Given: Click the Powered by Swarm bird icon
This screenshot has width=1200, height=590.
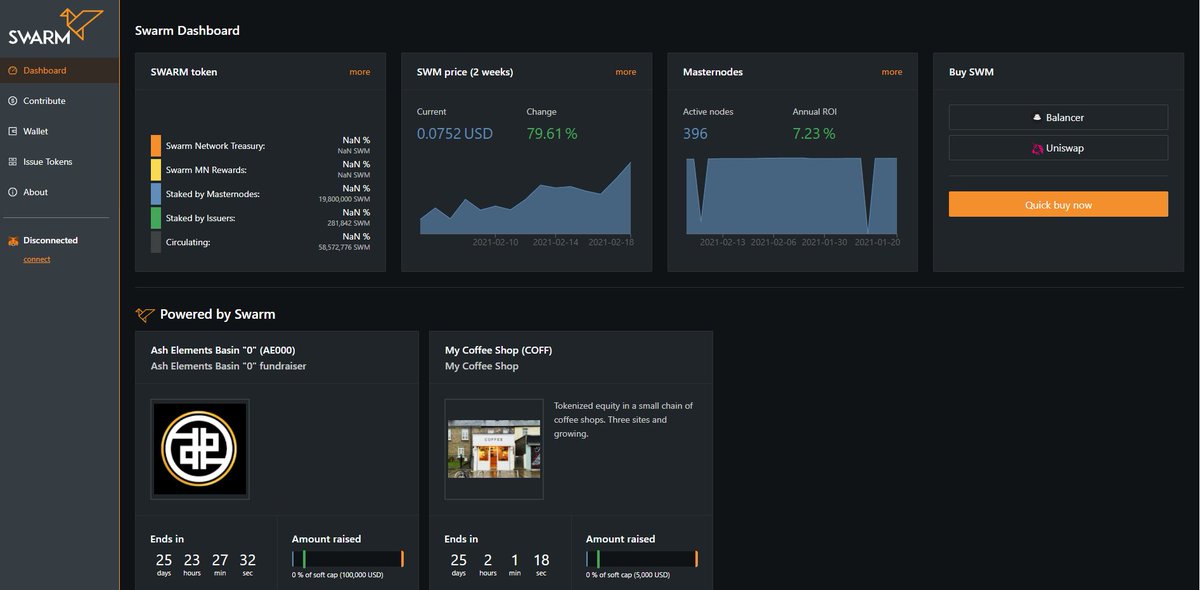Looking at the screenshot, I should tap(145, 314).
